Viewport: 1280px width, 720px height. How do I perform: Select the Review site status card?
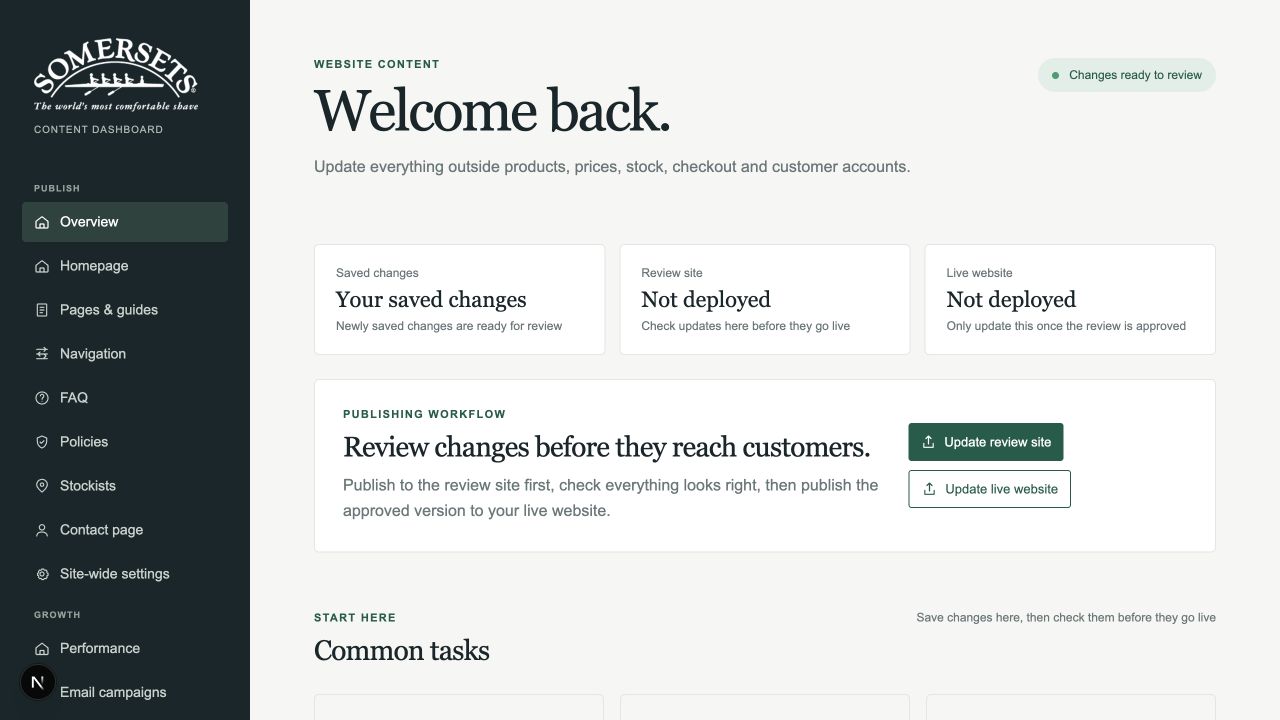(765, 299)
